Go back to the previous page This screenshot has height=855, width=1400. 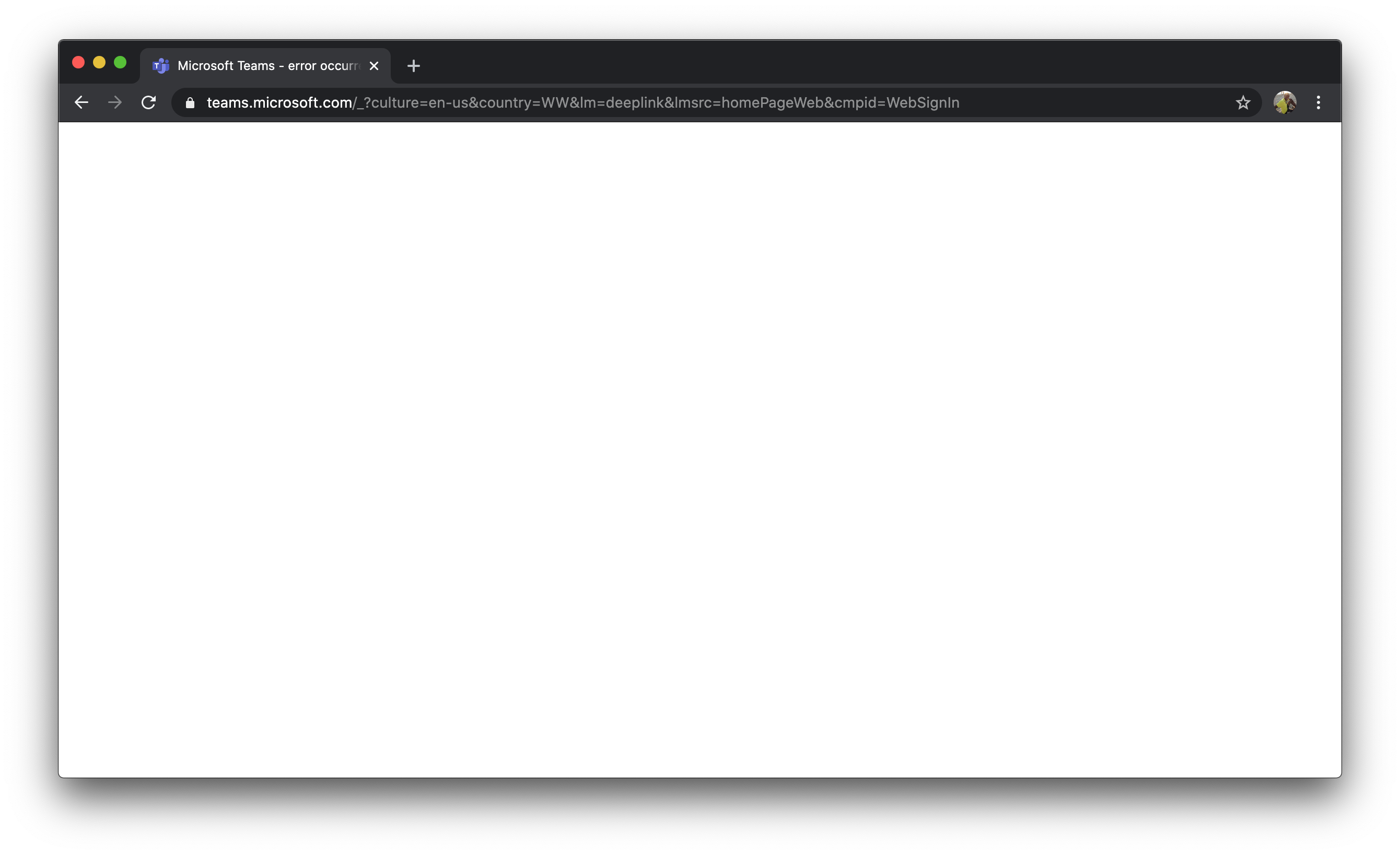pos(81,102)
